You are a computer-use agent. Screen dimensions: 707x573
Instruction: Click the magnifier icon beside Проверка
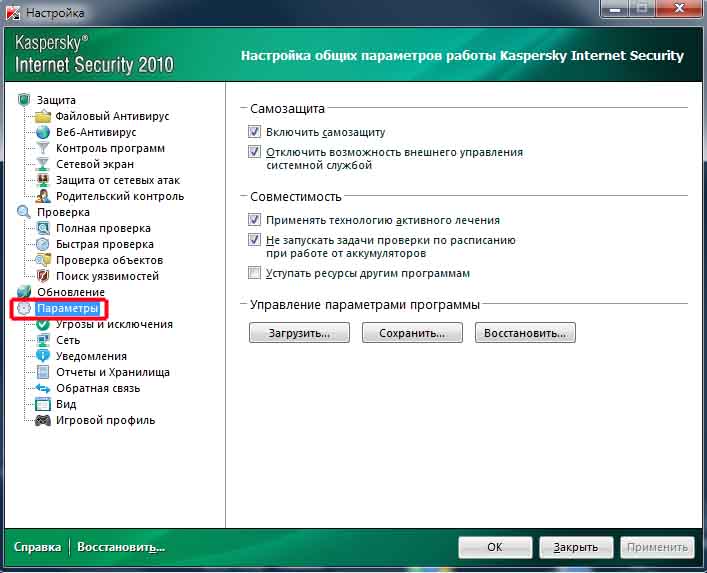pyautogui.click(x=24, y=212)
